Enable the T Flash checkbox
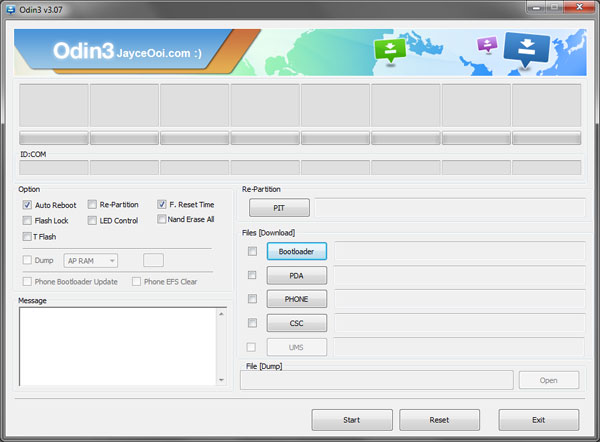 pyautogui.click(x=27, y=236)
